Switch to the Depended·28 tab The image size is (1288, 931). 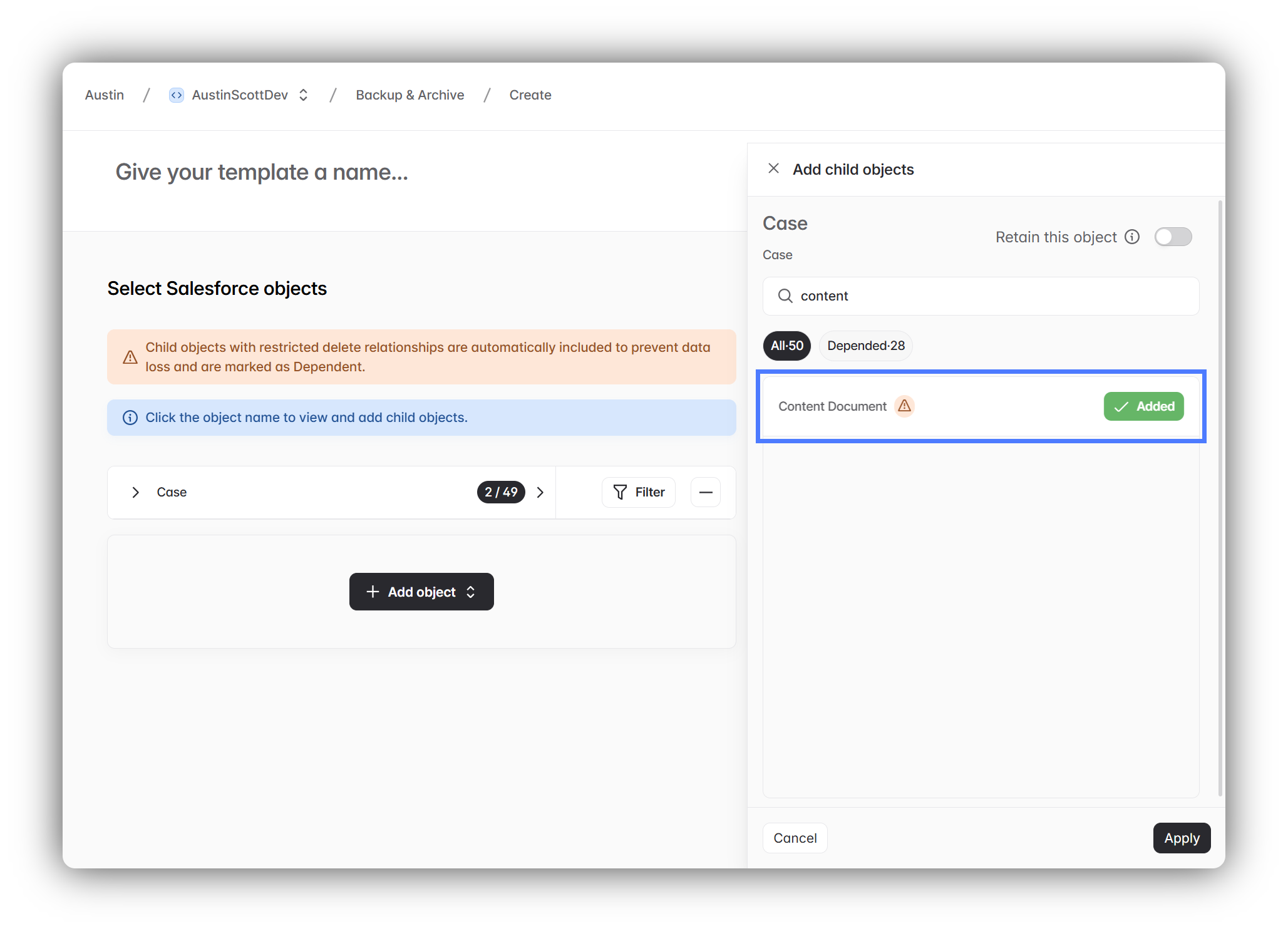(x=865, y=346)
